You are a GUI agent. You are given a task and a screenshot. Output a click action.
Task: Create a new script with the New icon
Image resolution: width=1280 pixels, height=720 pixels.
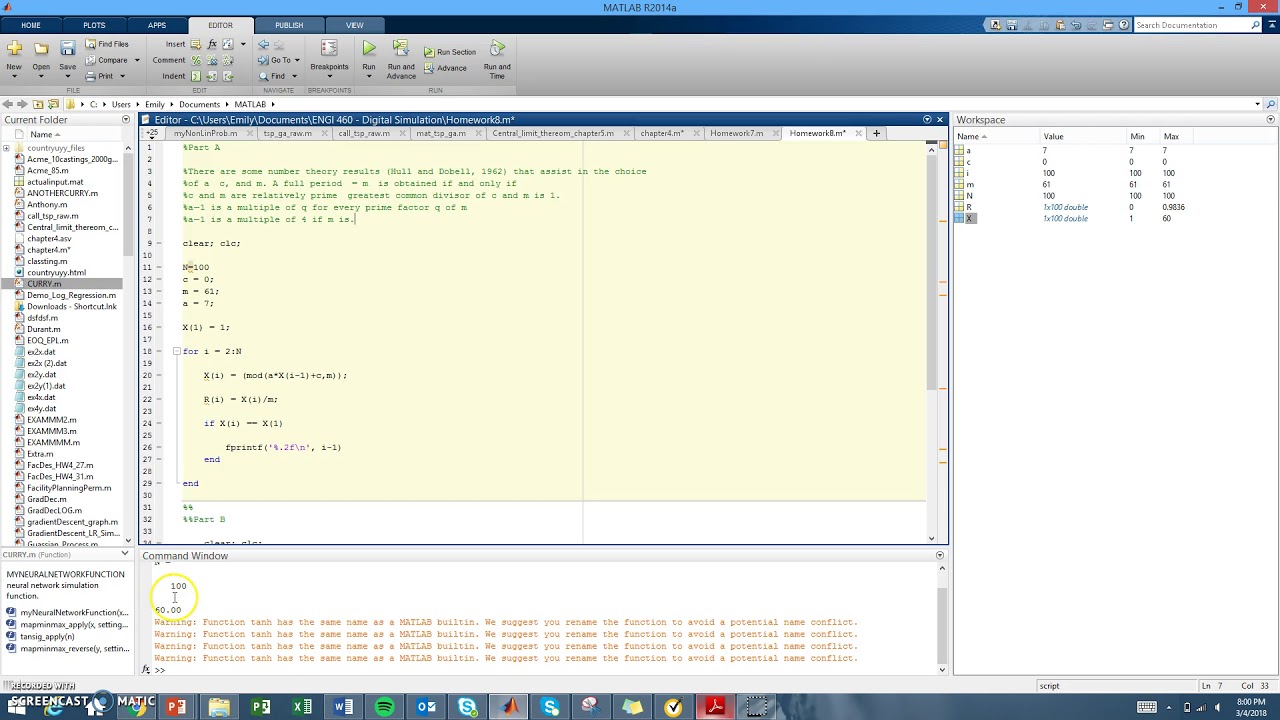pos(15,48)
